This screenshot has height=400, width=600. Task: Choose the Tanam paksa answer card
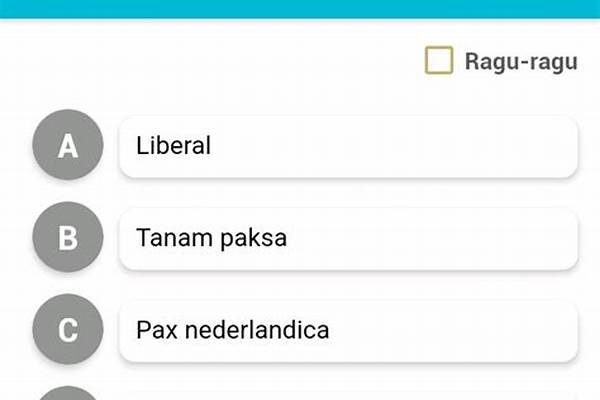(x=348, y=238)
